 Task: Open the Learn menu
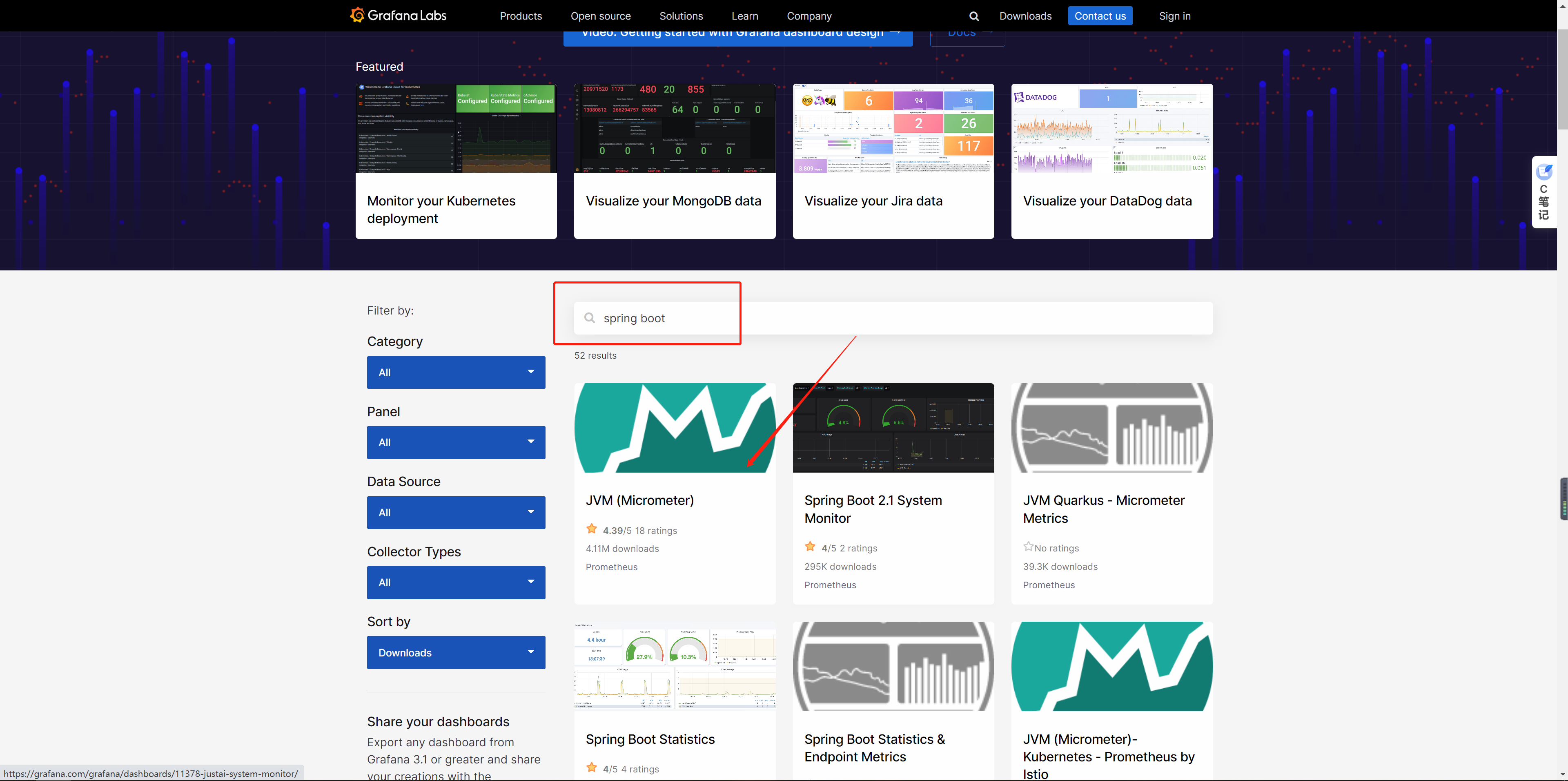pyautogui.click(x=745, y=16)
